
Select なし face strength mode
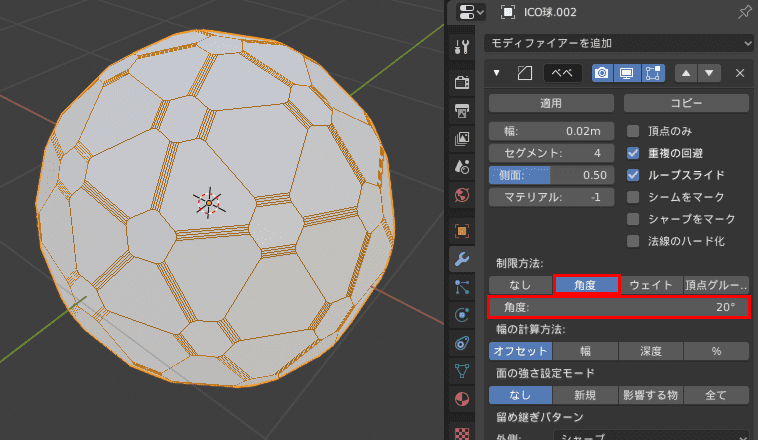521,395
